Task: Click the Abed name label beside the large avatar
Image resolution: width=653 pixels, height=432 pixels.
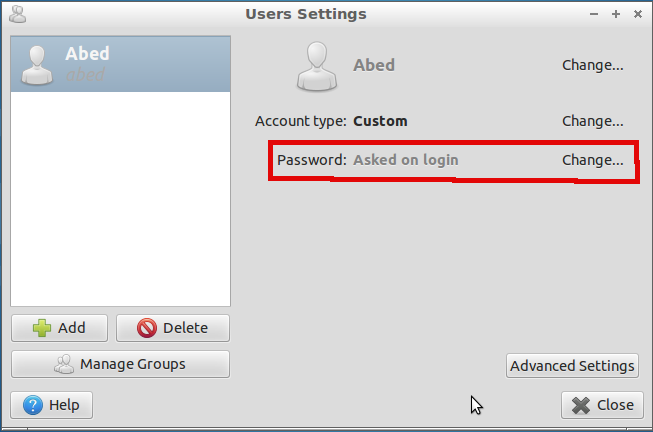Action: click(x=374, y=65)
